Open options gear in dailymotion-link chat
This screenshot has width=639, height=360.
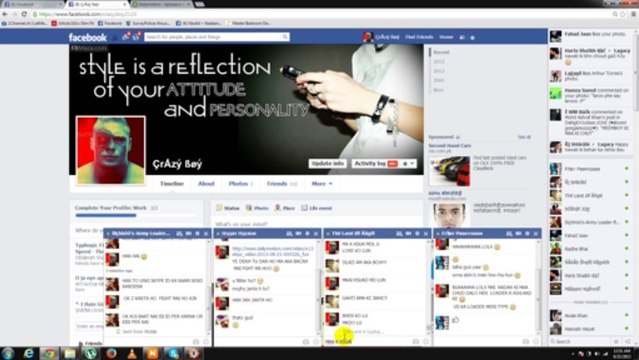308,234
